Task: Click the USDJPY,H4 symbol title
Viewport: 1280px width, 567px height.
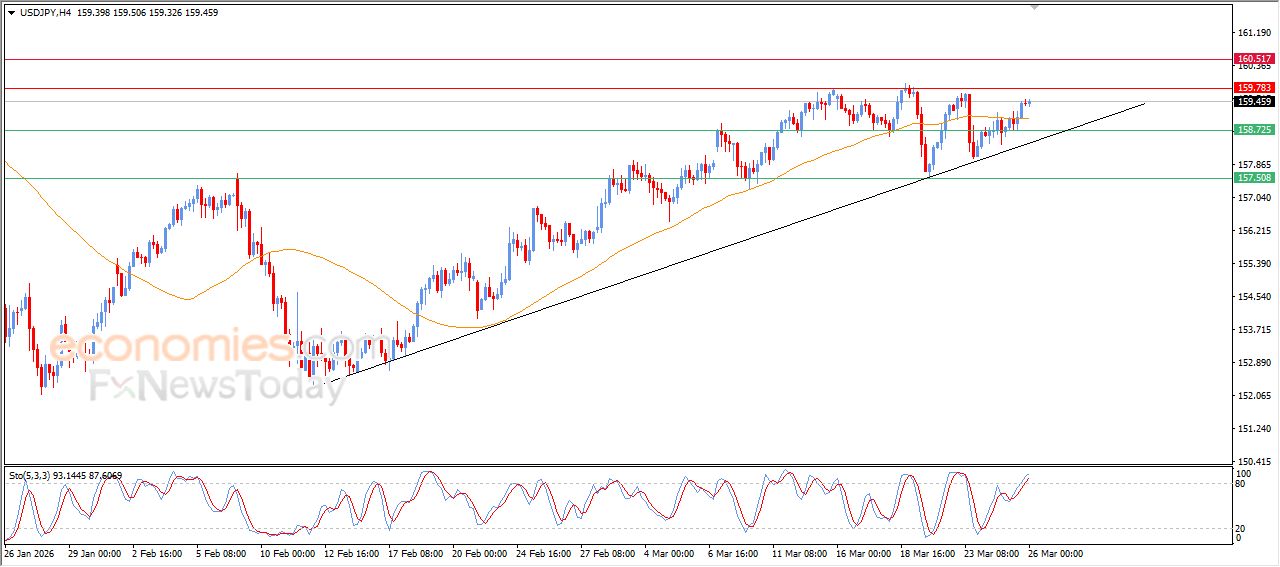Action: (49, 13)
